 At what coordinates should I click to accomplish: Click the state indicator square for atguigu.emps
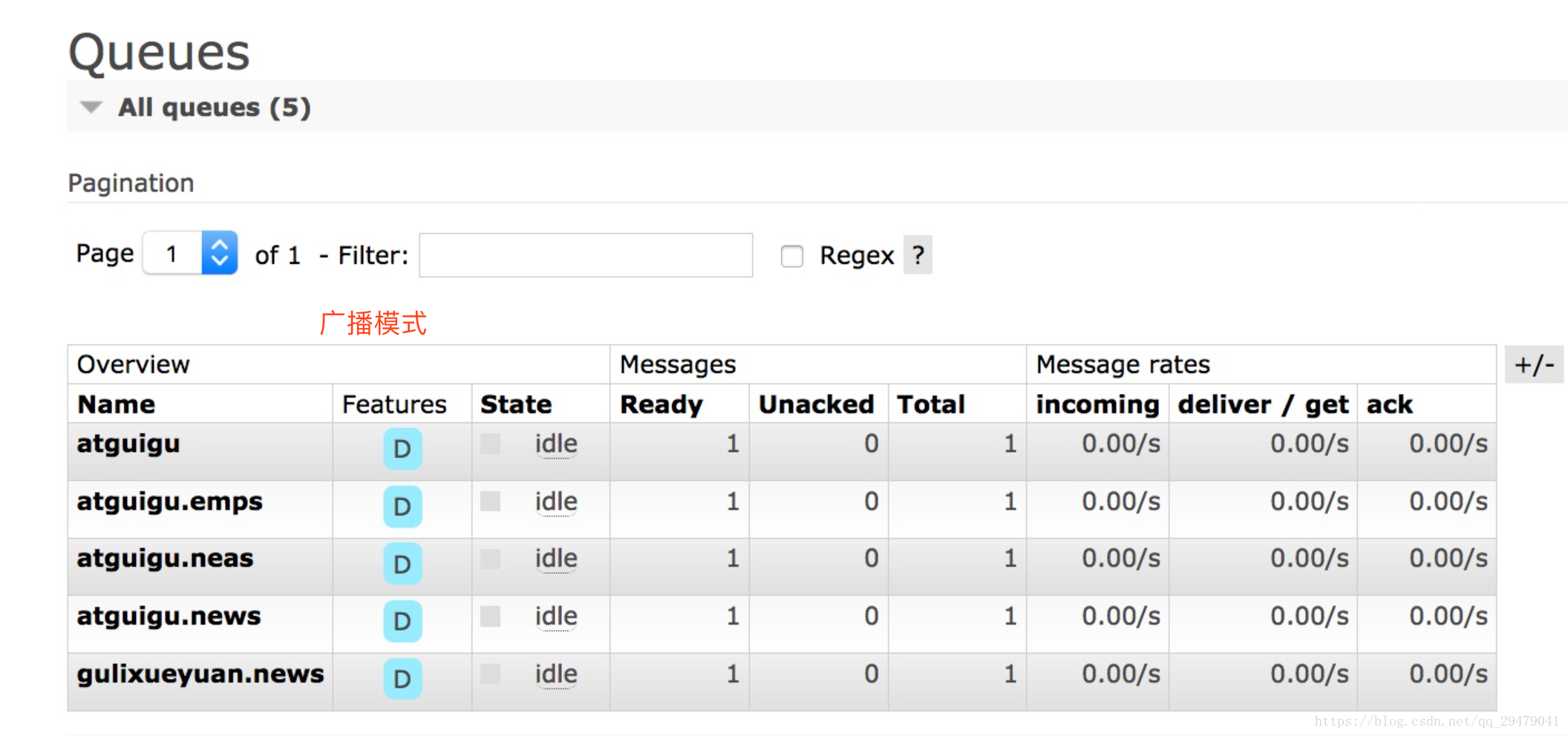(490, 502)
